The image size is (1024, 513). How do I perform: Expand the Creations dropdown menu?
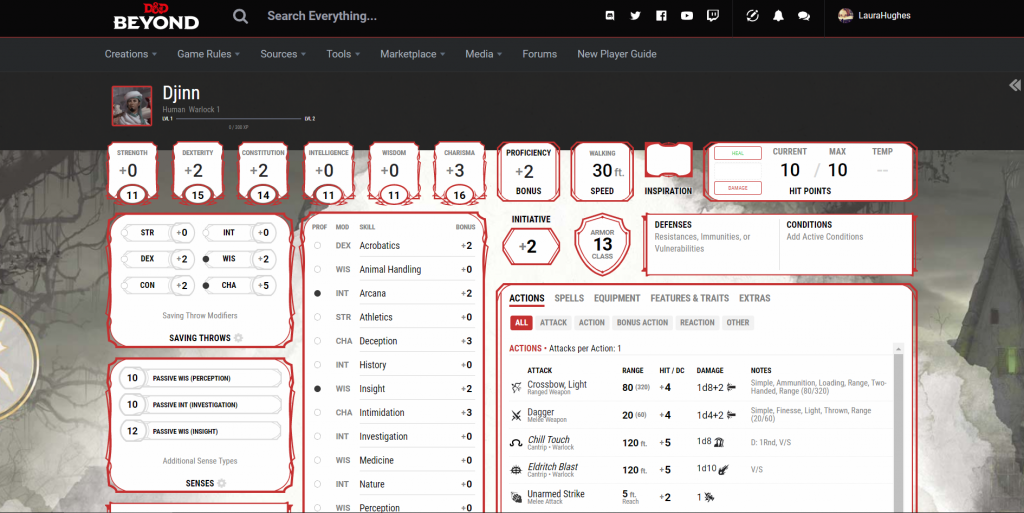pyautogui.click(x=131, y=54)
